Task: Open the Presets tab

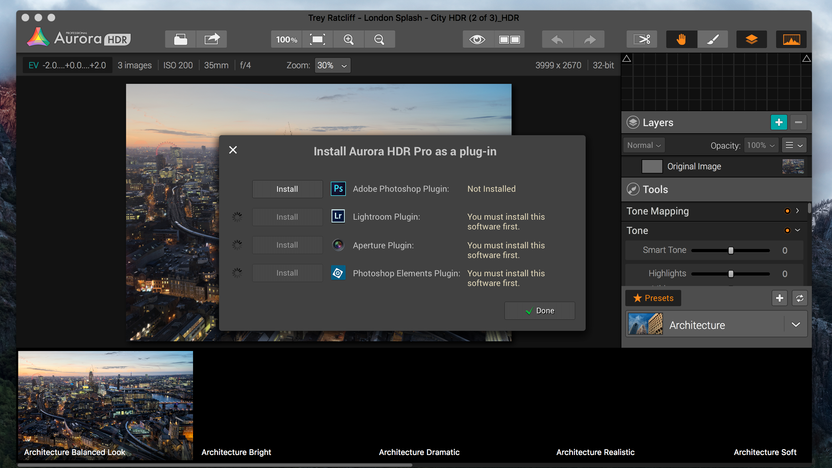Action: 653,298
